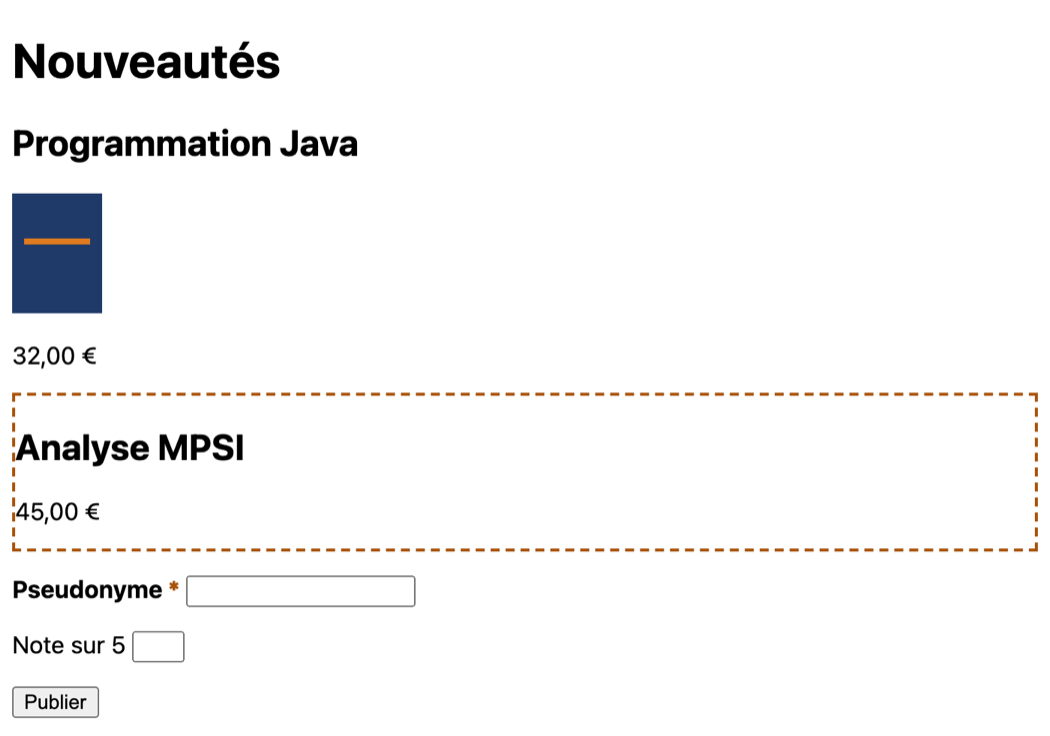Image resolution: width=1050 pixels, height=736 pixels.
Task: Submit the form with Publier
Action: pos(56,702)
